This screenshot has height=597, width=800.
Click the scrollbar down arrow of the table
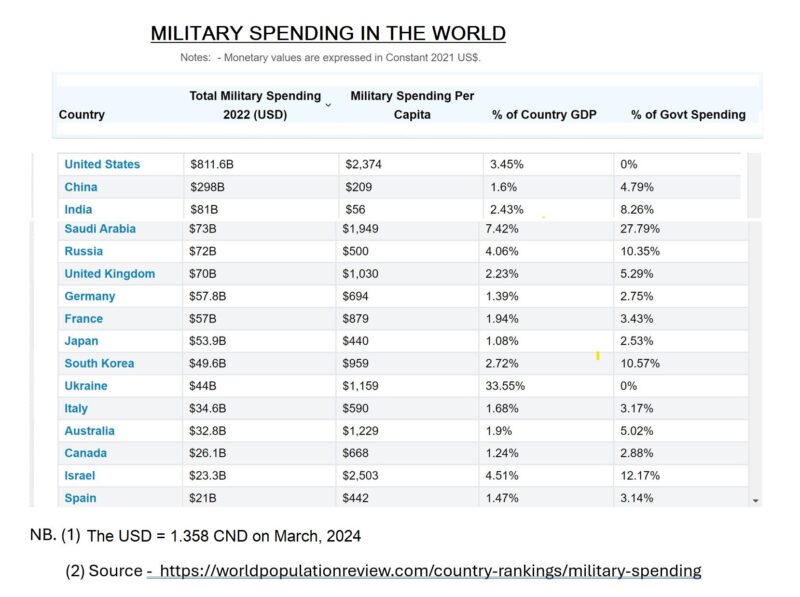point(755,500)
